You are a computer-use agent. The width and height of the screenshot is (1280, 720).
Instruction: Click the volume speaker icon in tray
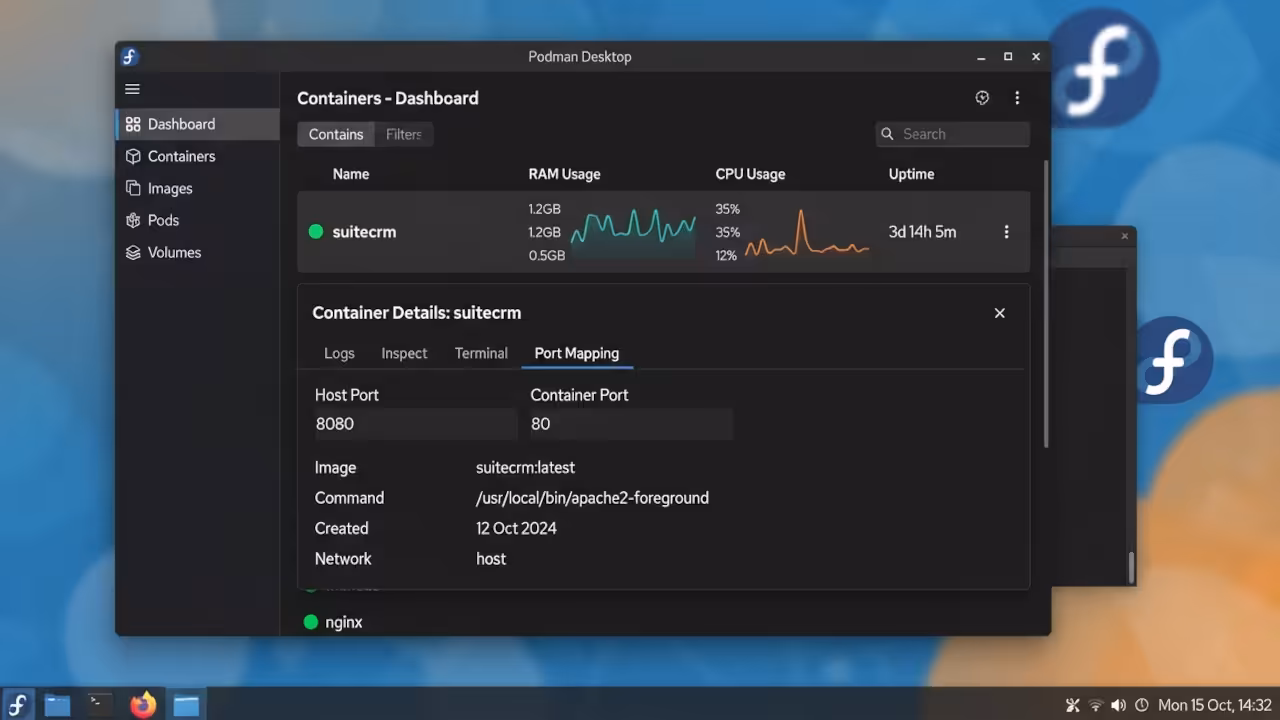coord(1118,705)
